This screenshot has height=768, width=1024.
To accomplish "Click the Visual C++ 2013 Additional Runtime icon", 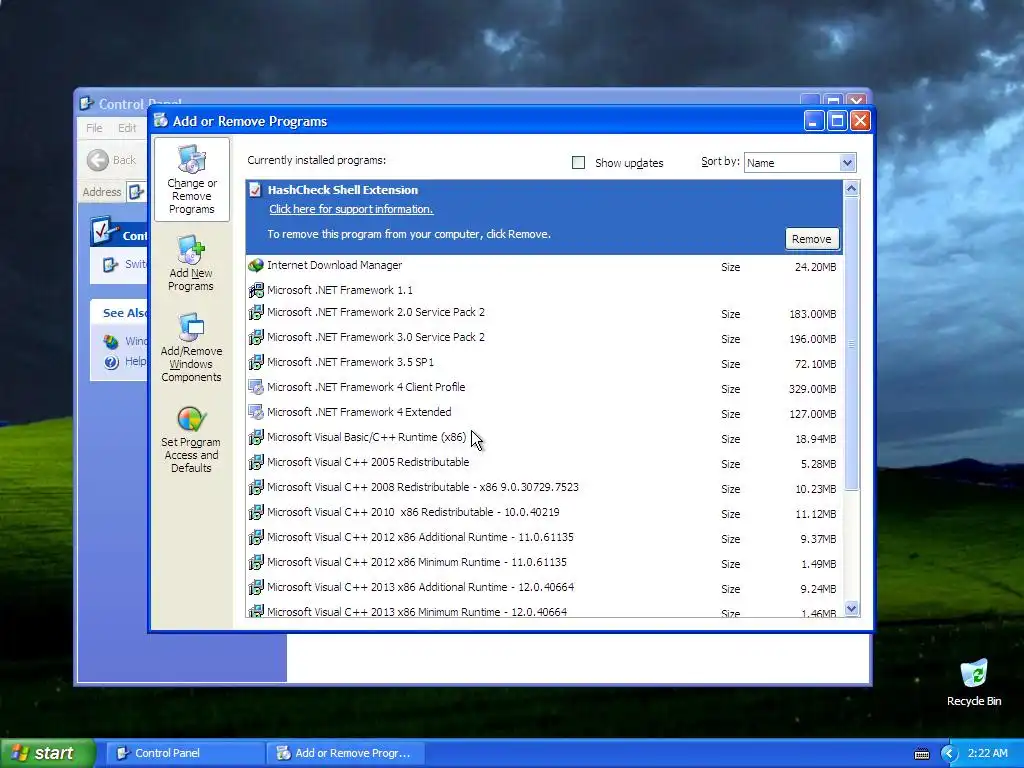I will [x=255, y=587].
